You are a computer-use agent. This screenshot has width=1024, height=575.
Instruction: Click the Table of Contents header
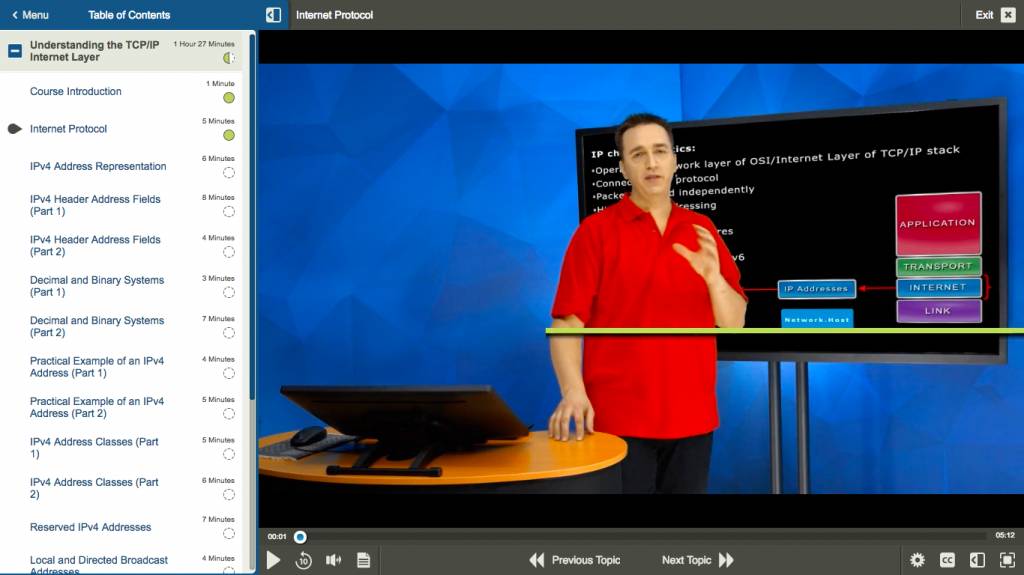[x=129, y=14]
